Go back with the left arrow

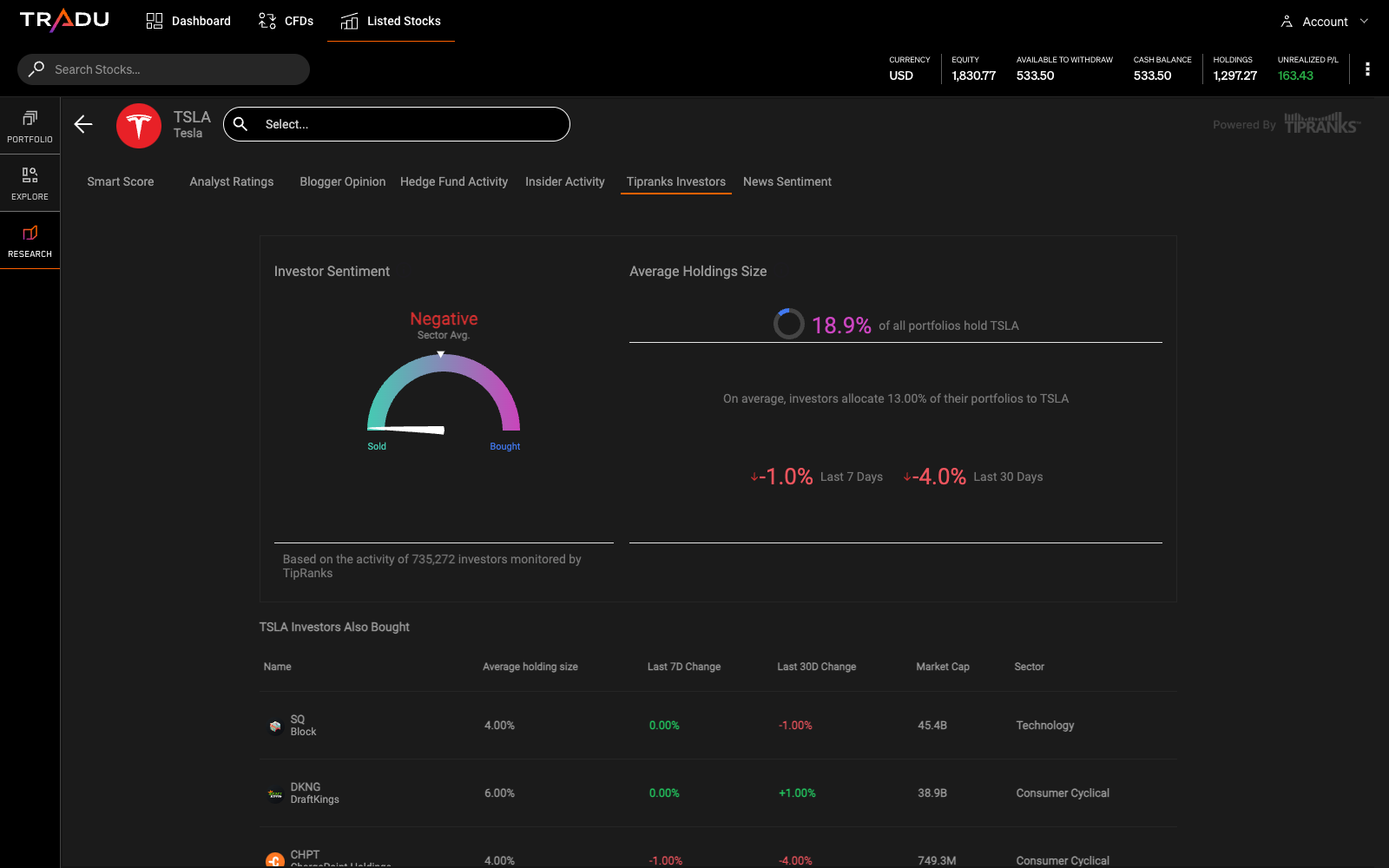tap(83, 124)
